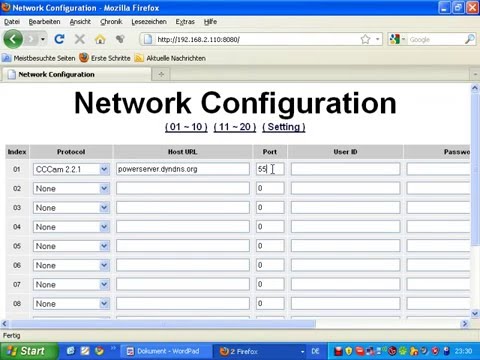Screen dimensions: 480x360
Task: Open the (Setting) link
Action: 283,127
